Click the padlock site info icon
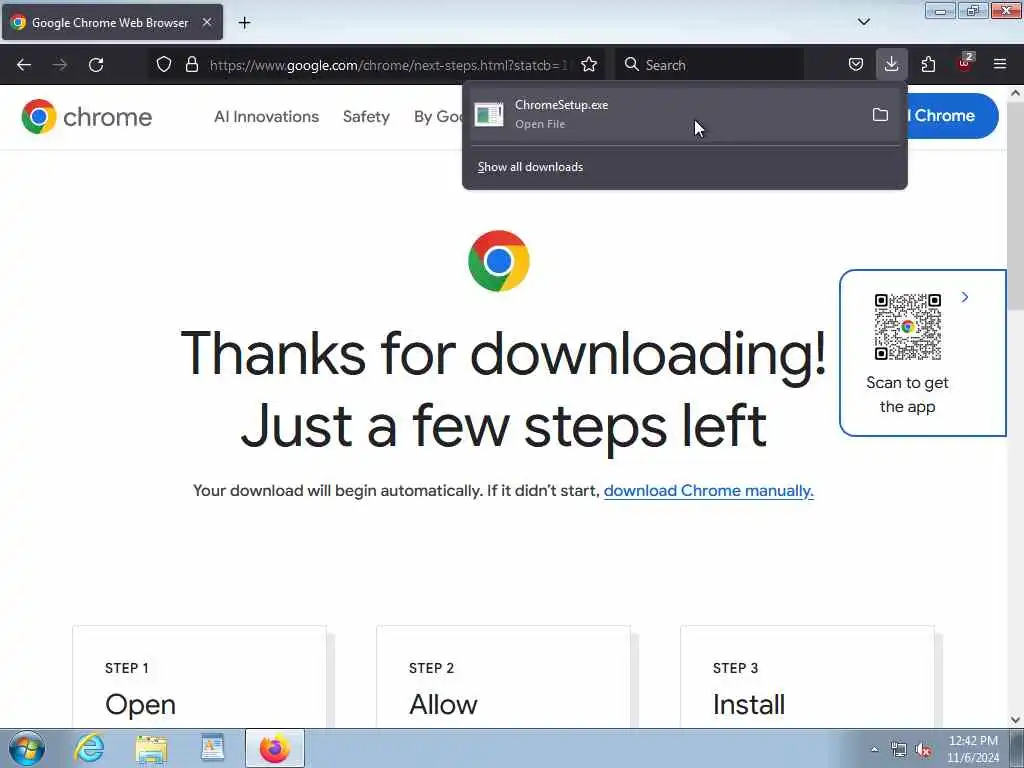 point(191,64)
